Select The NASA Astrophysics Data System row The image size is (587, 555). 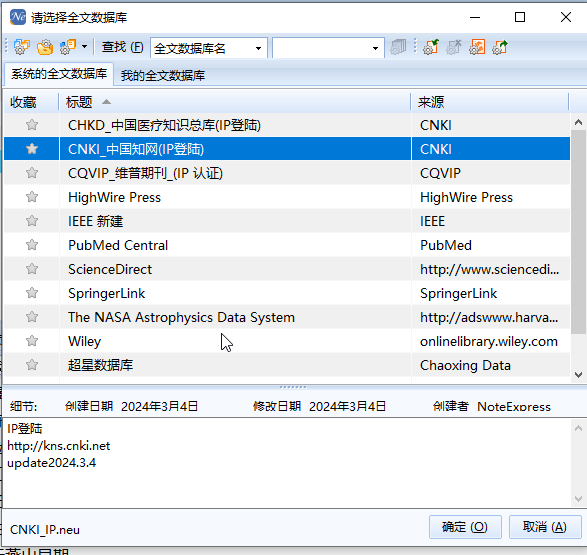[x=287, y=317]
